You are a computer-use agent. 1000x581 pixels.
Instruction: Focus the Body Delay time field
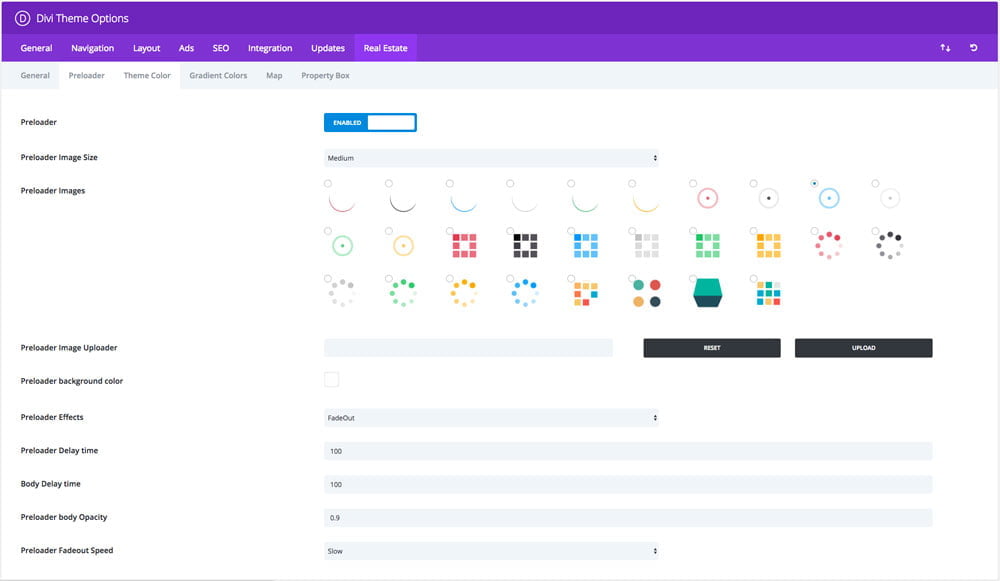coord(628,484)
